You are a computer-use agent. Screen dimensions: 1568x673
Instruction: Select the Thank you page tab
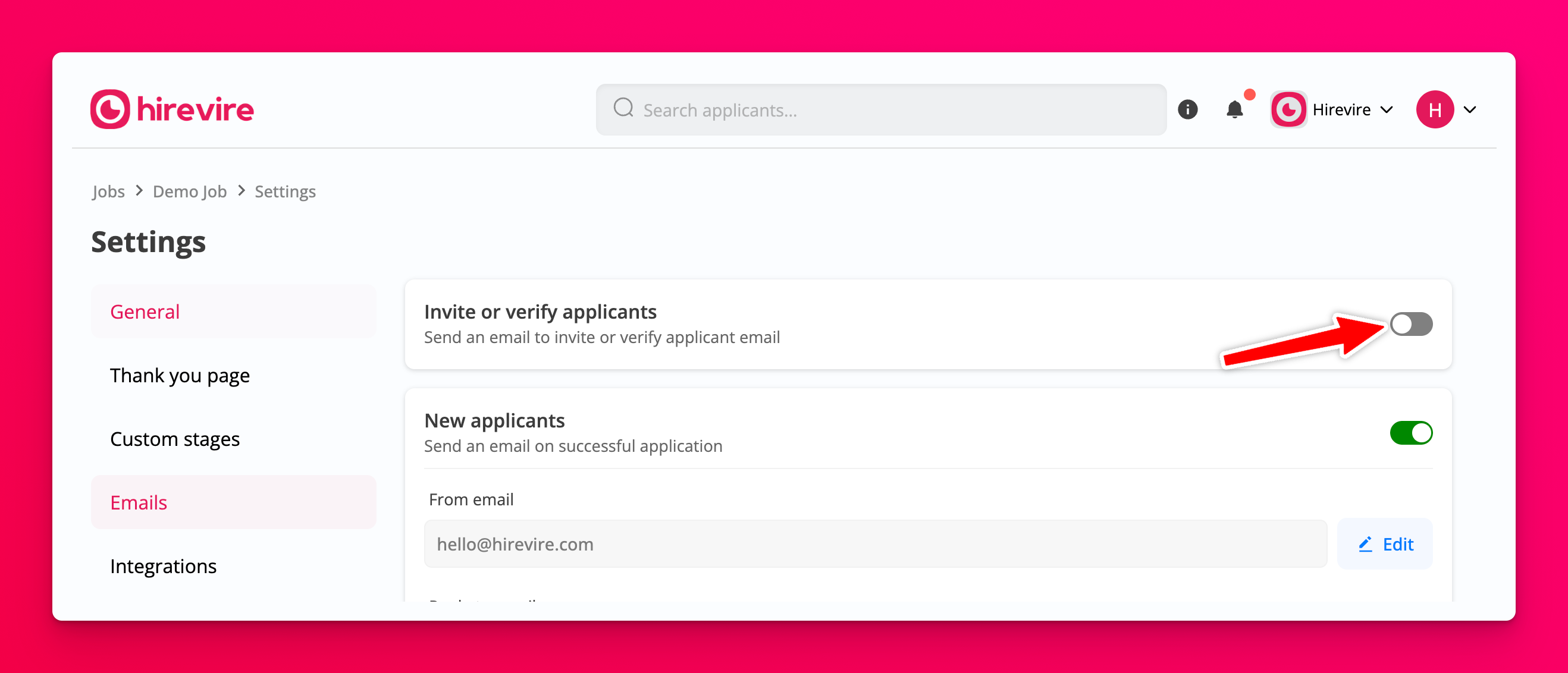pyautogui.click(x=180, y=376)
